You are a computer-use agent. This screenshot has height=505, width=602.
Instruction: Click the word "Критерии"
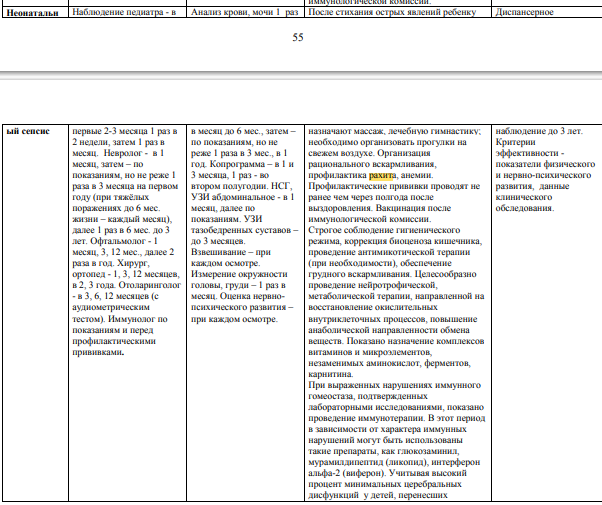coord(515,142)
